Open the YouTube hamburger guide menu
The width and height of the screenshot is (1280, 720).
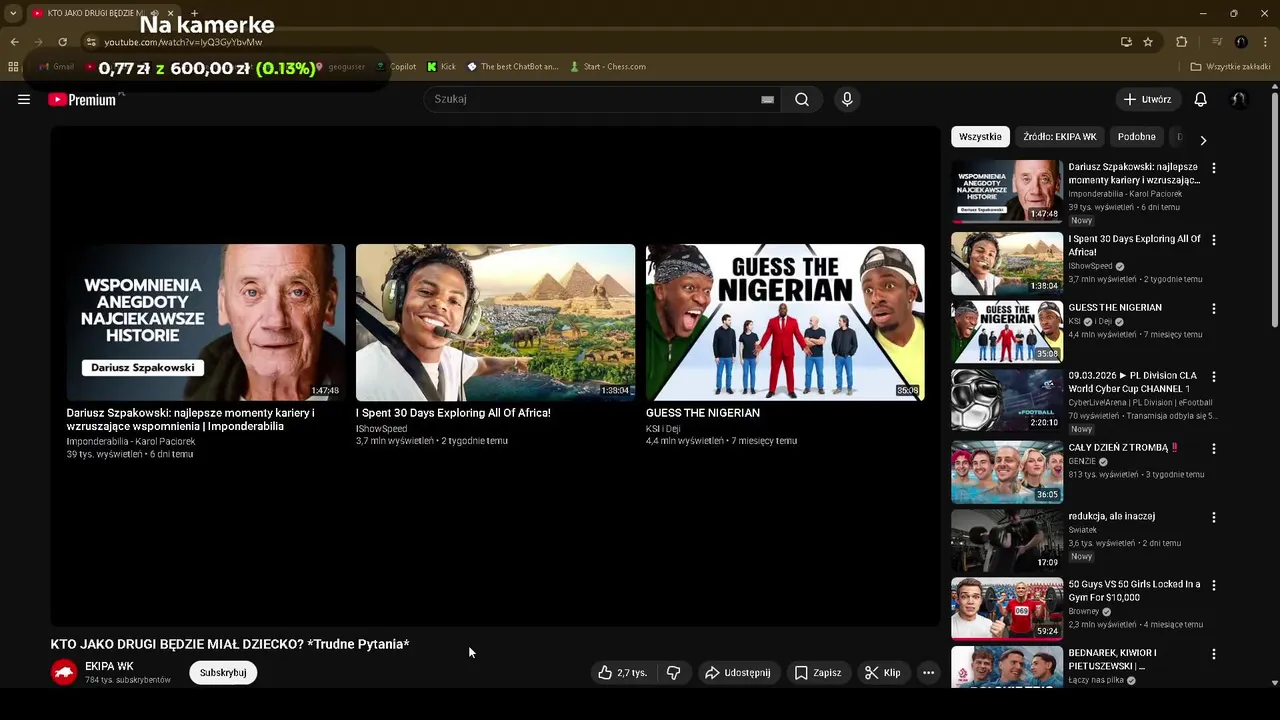click(24, 99)
